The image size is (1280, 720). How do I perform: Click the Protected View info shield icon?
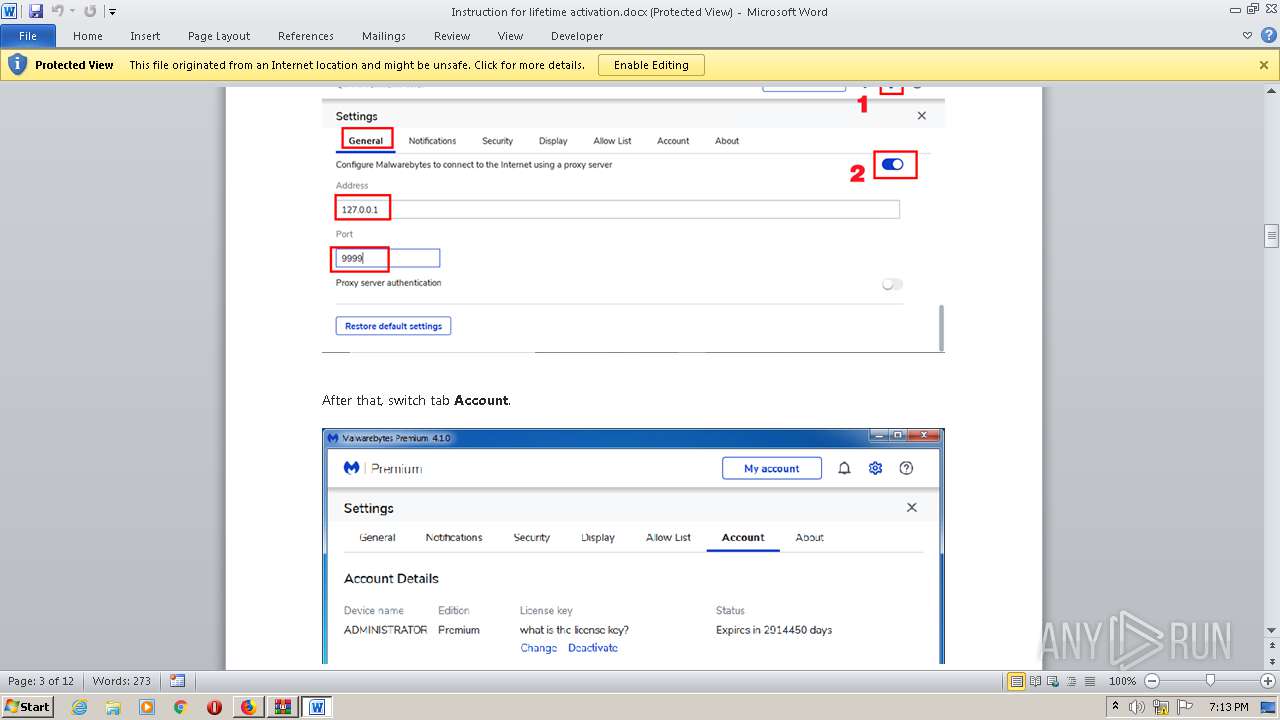(17, 65)
